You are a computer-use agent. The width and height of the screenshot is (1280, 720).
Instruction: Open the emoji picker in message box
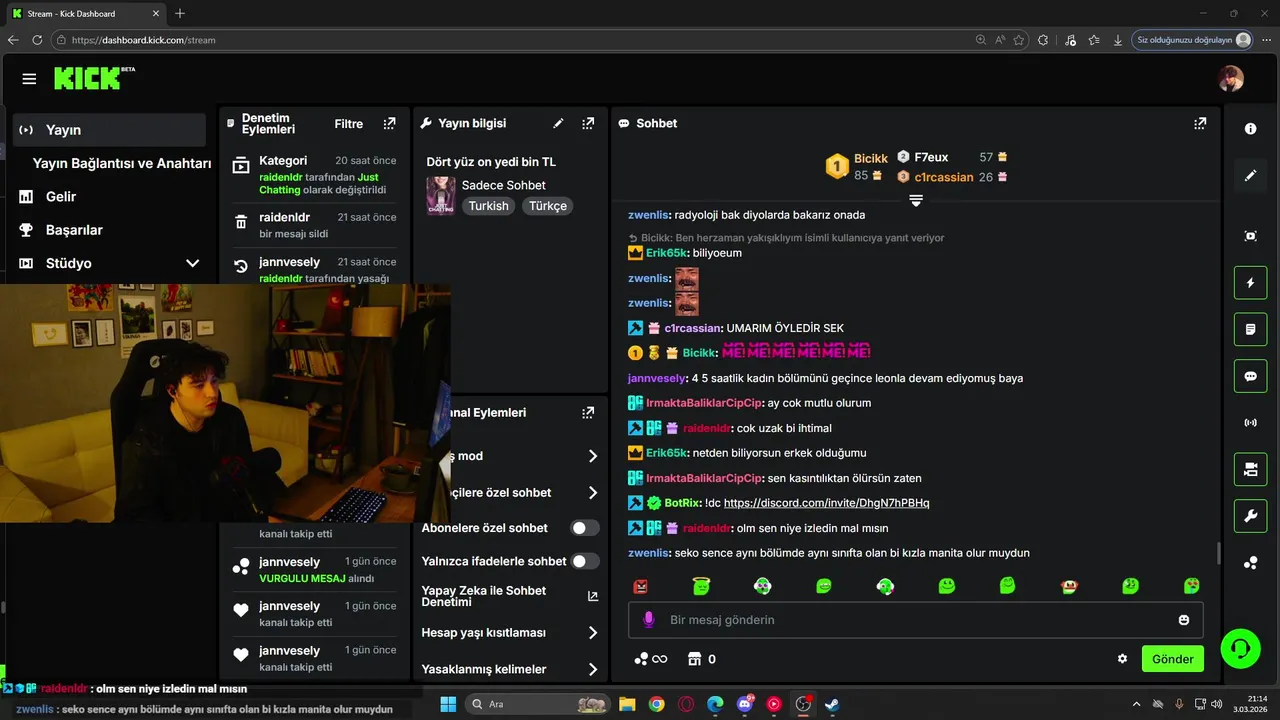[1184, 620]
